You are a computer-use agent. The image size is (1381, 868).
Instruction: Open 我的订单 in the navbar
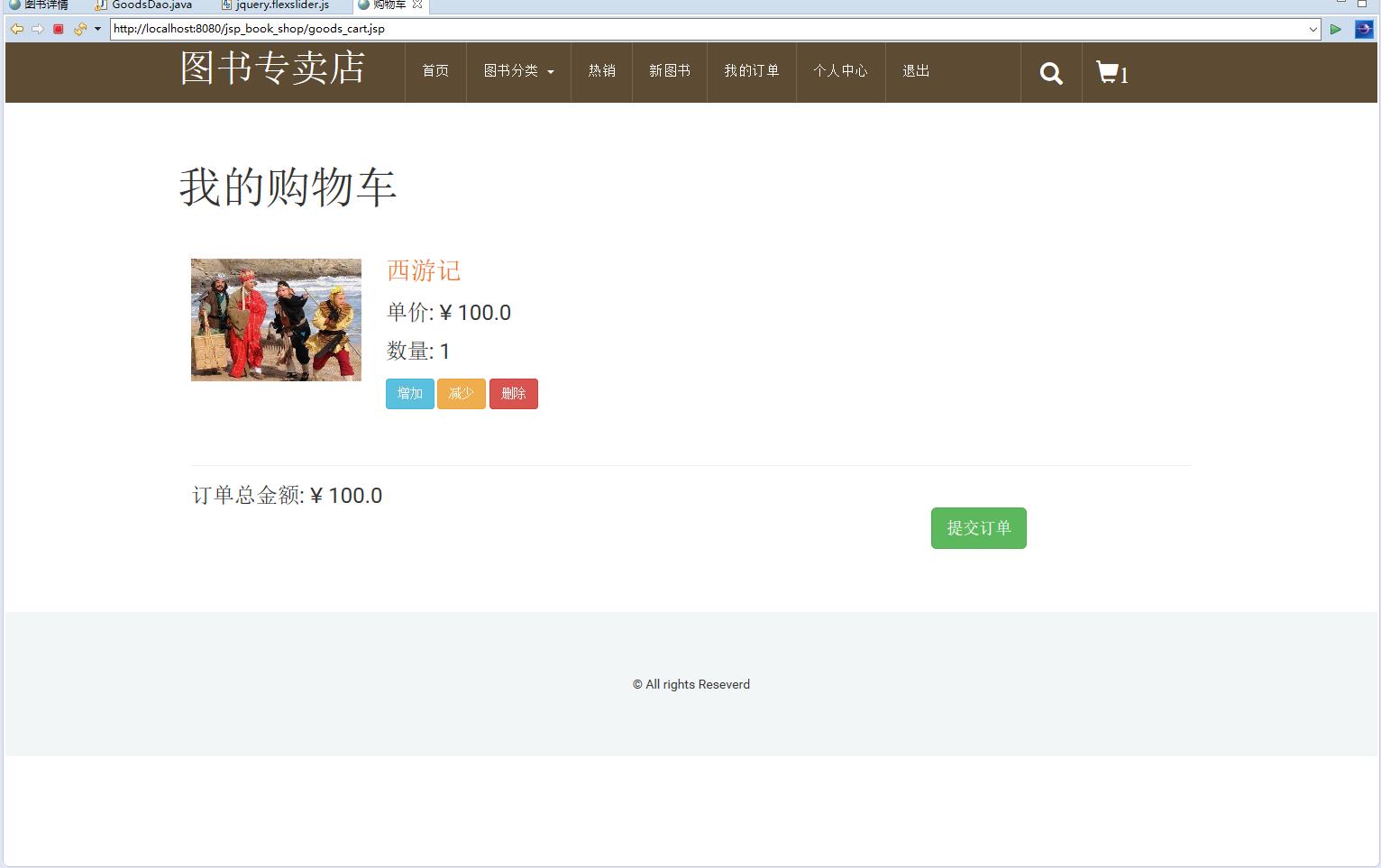tap(752, 71)
